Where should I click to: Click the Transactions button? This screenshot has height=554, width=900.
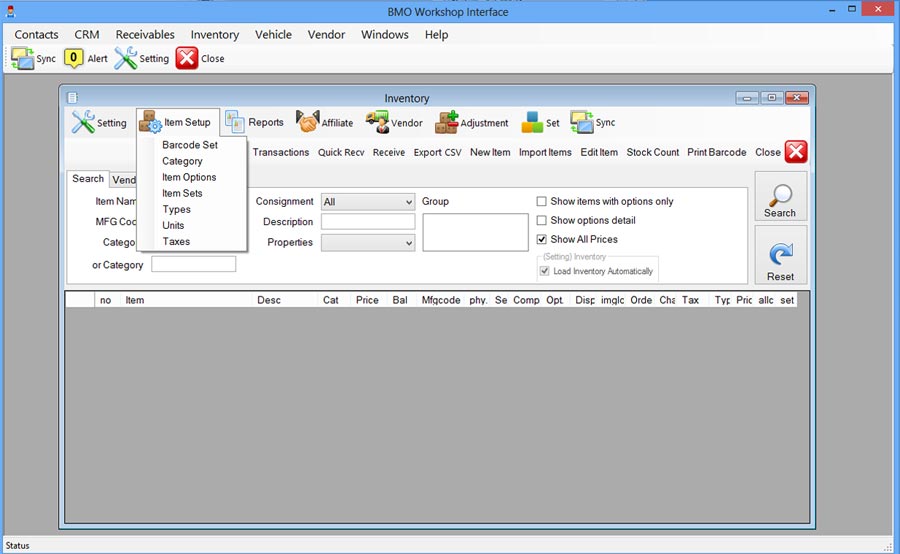281,152
